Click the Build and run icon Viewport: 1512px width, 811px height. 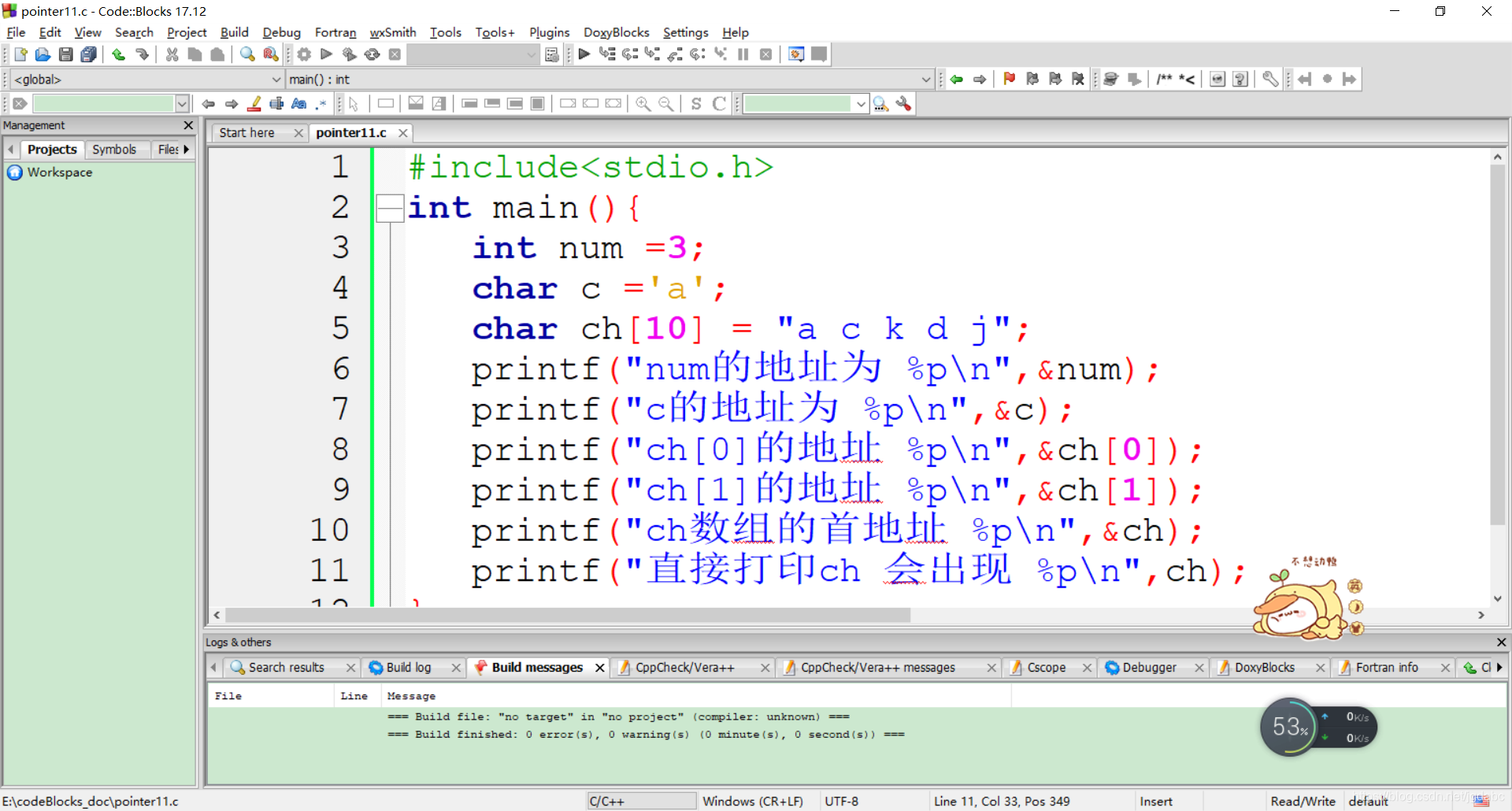pos(349,54)
